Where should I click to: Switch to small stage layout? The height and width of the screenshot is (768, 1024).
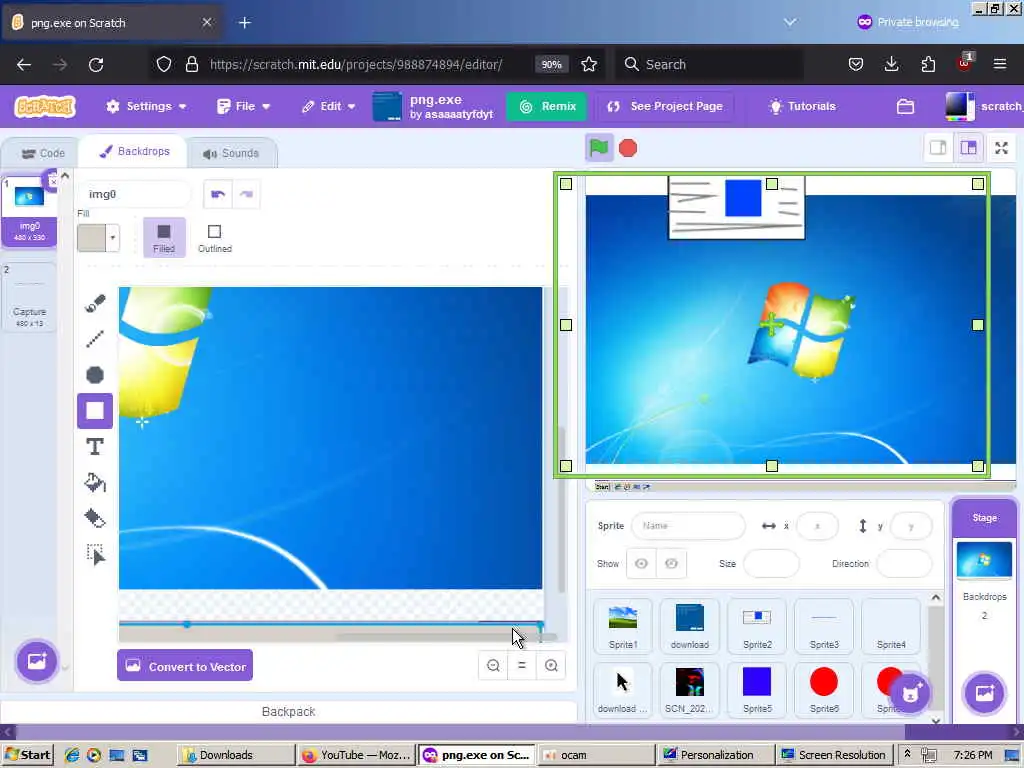938,148
